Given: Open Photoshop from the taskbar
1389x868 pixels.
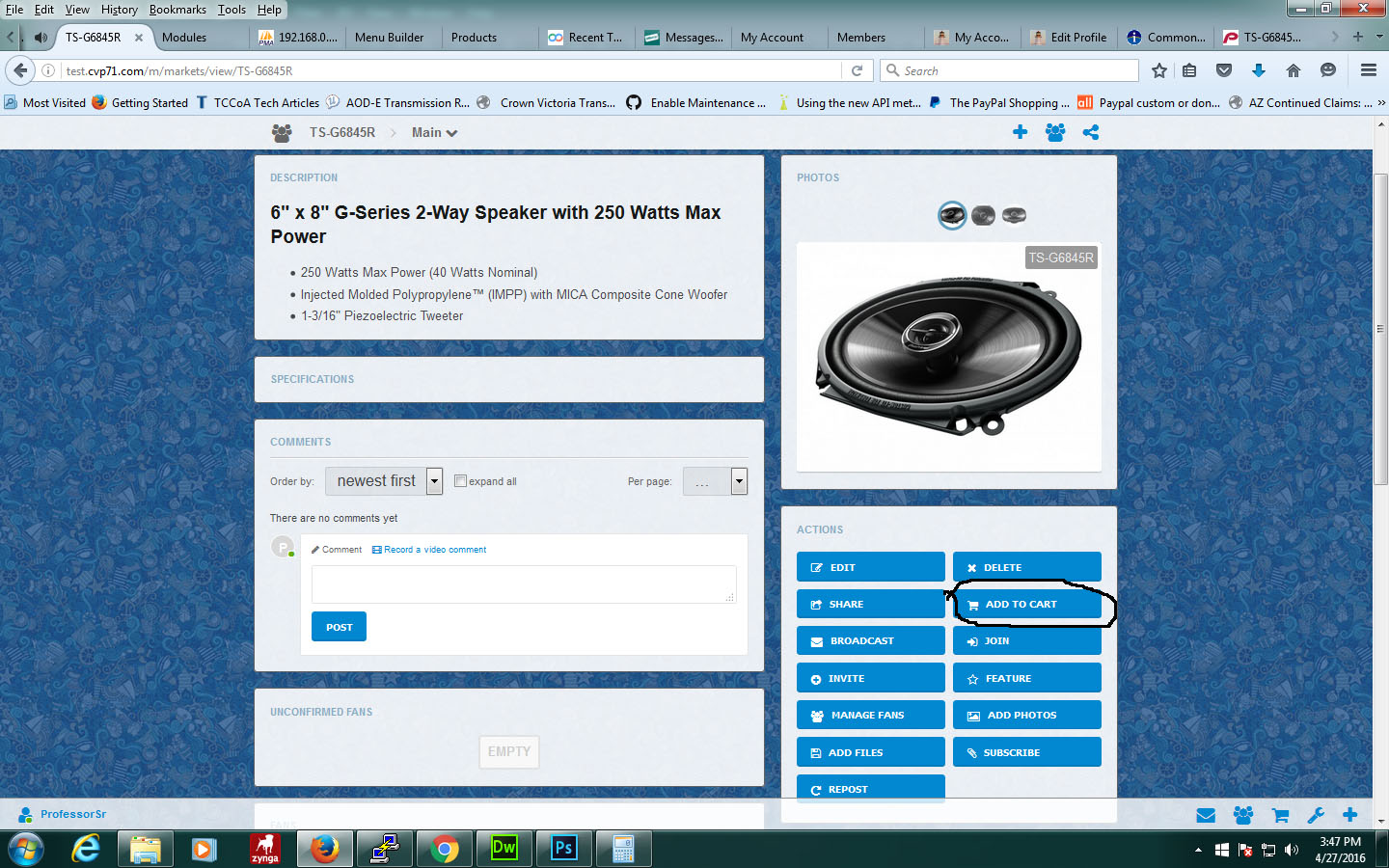Looking at the screenshot, I should pyautogui.click(x=563, y=849).
